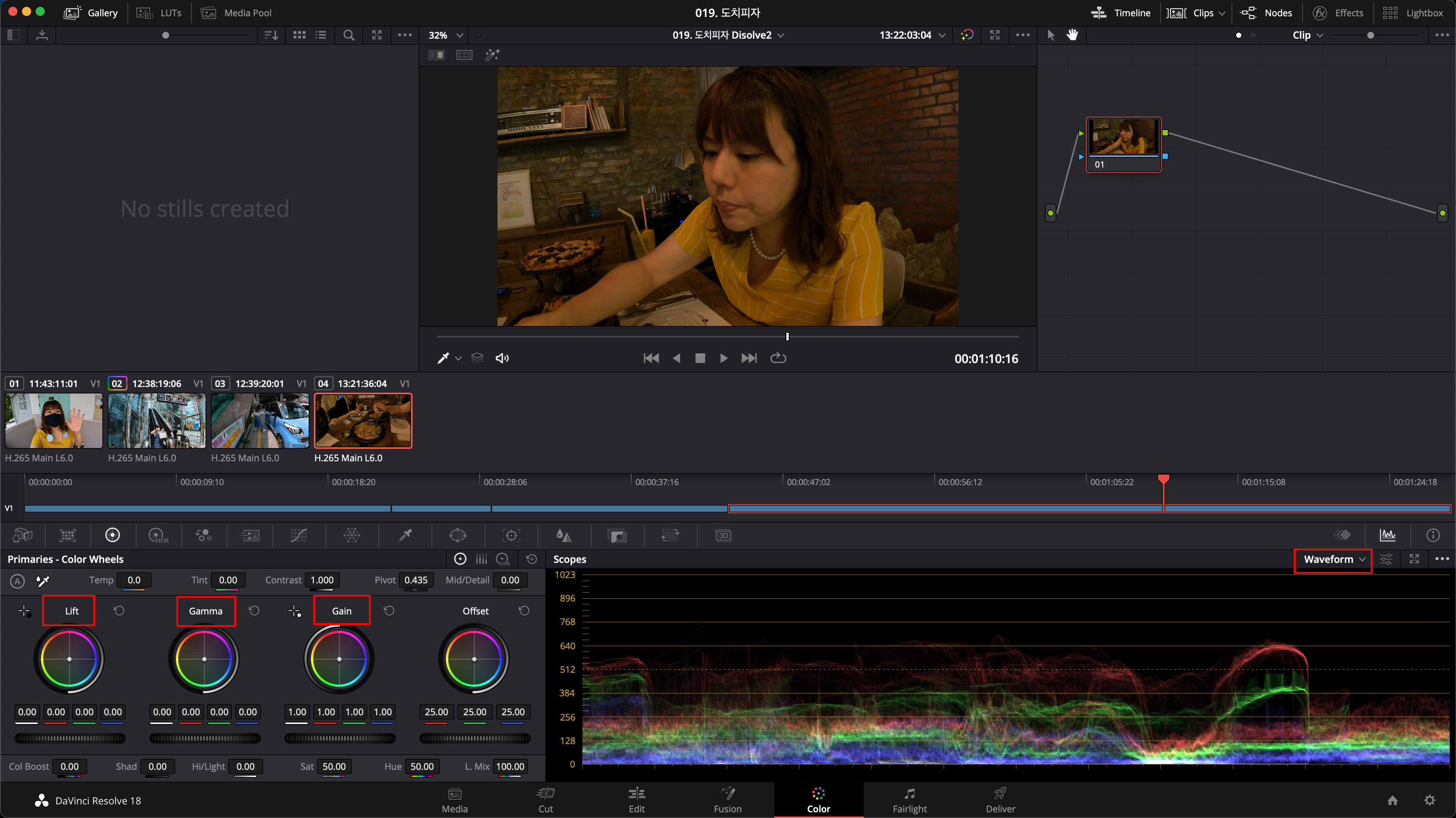Toggle the Gallery panel
The width and height of the screenshot is (1456, 818).
click(91, 13)
